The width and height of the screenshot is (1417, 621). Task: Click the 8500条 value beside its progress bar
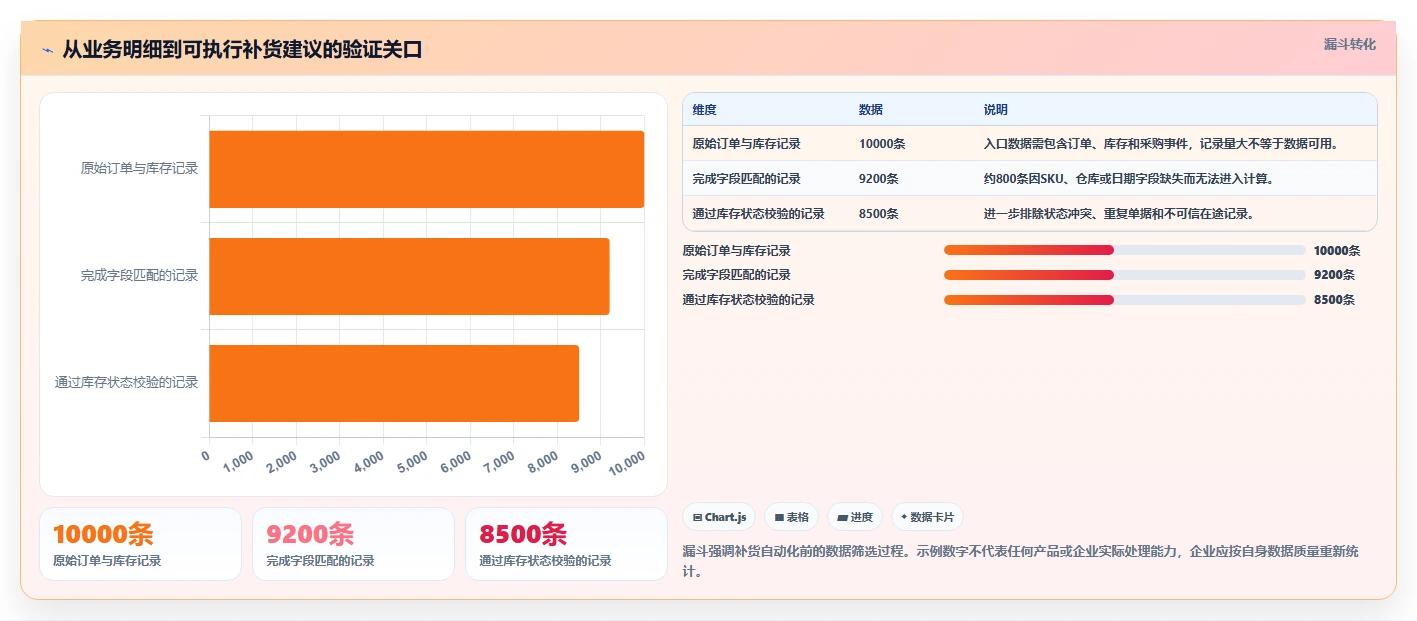1334,300
